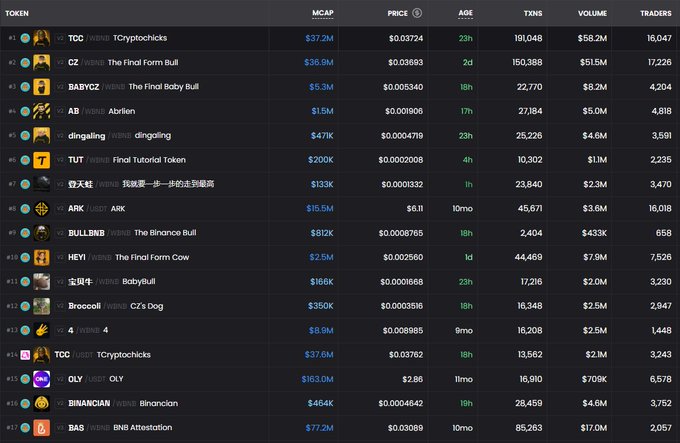Click $17.0M volume for BAS
Image resolution: width=680 pixels, height=443 pixels.
click(x=594, y=428)
